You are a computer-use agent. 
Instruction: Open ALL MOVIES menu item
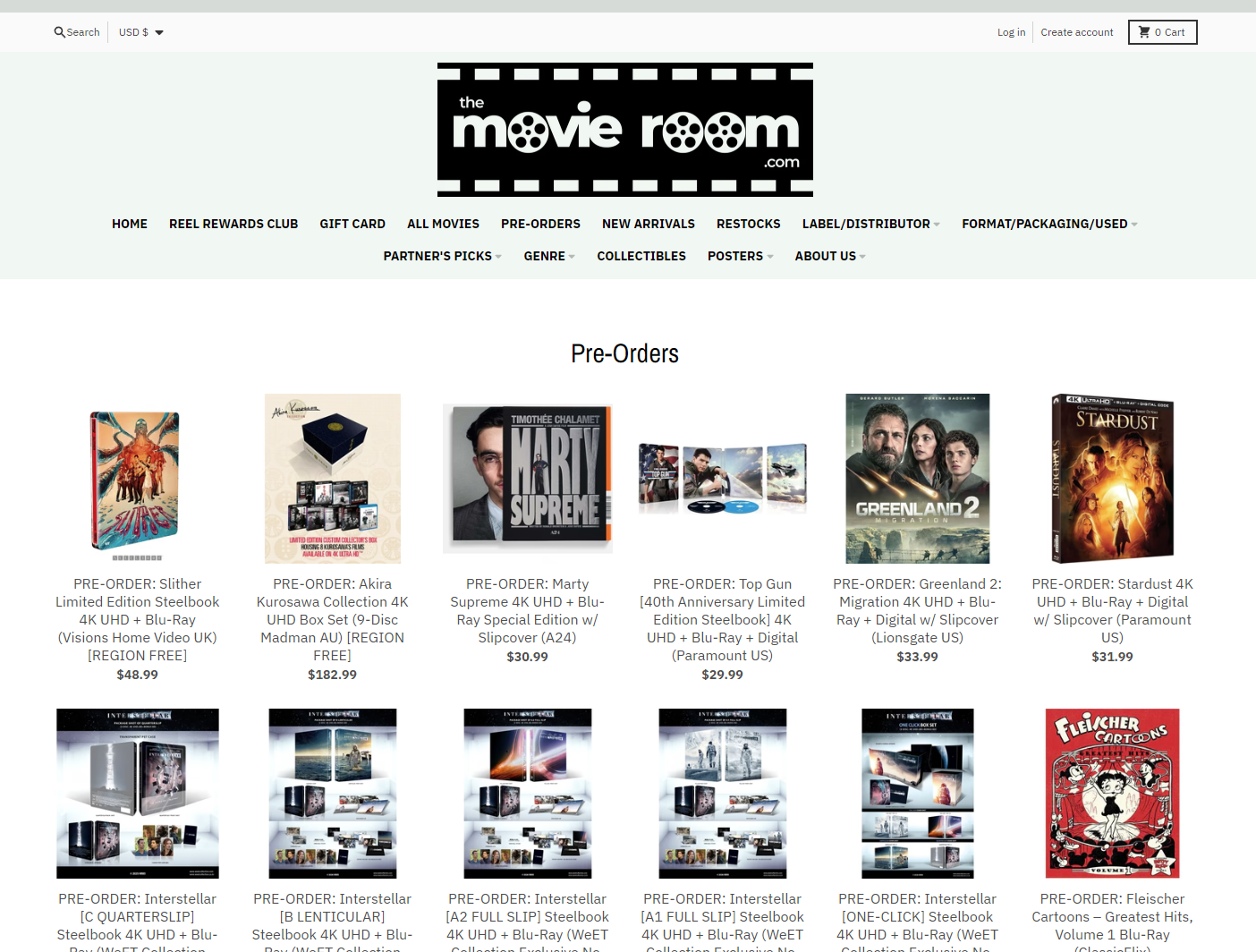[x=443, y=224]
